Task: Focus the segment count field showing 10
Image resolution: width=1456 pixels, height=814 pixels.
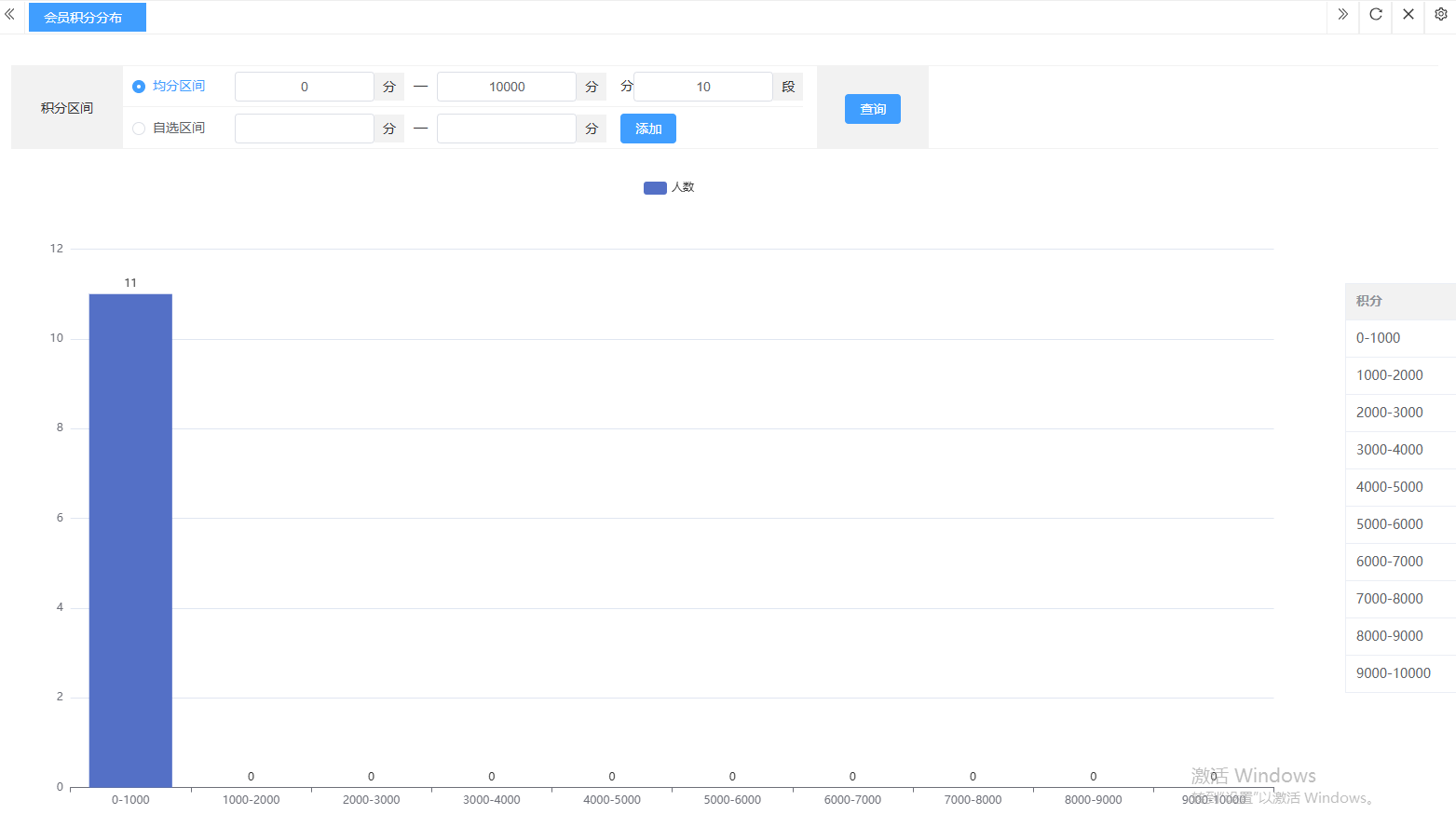Action: pos(702,87)
